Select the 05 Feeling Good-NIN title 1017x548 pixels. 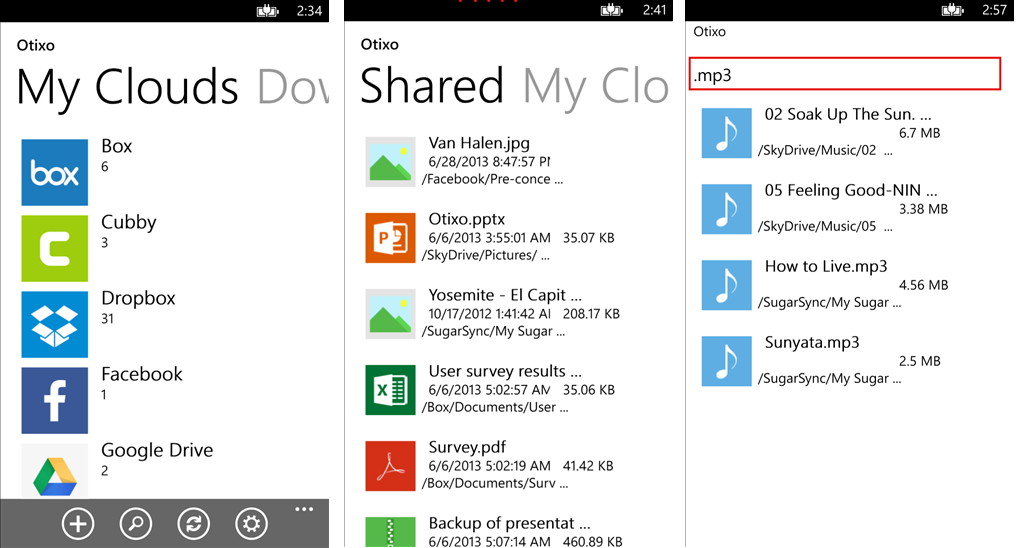[850, 190]
